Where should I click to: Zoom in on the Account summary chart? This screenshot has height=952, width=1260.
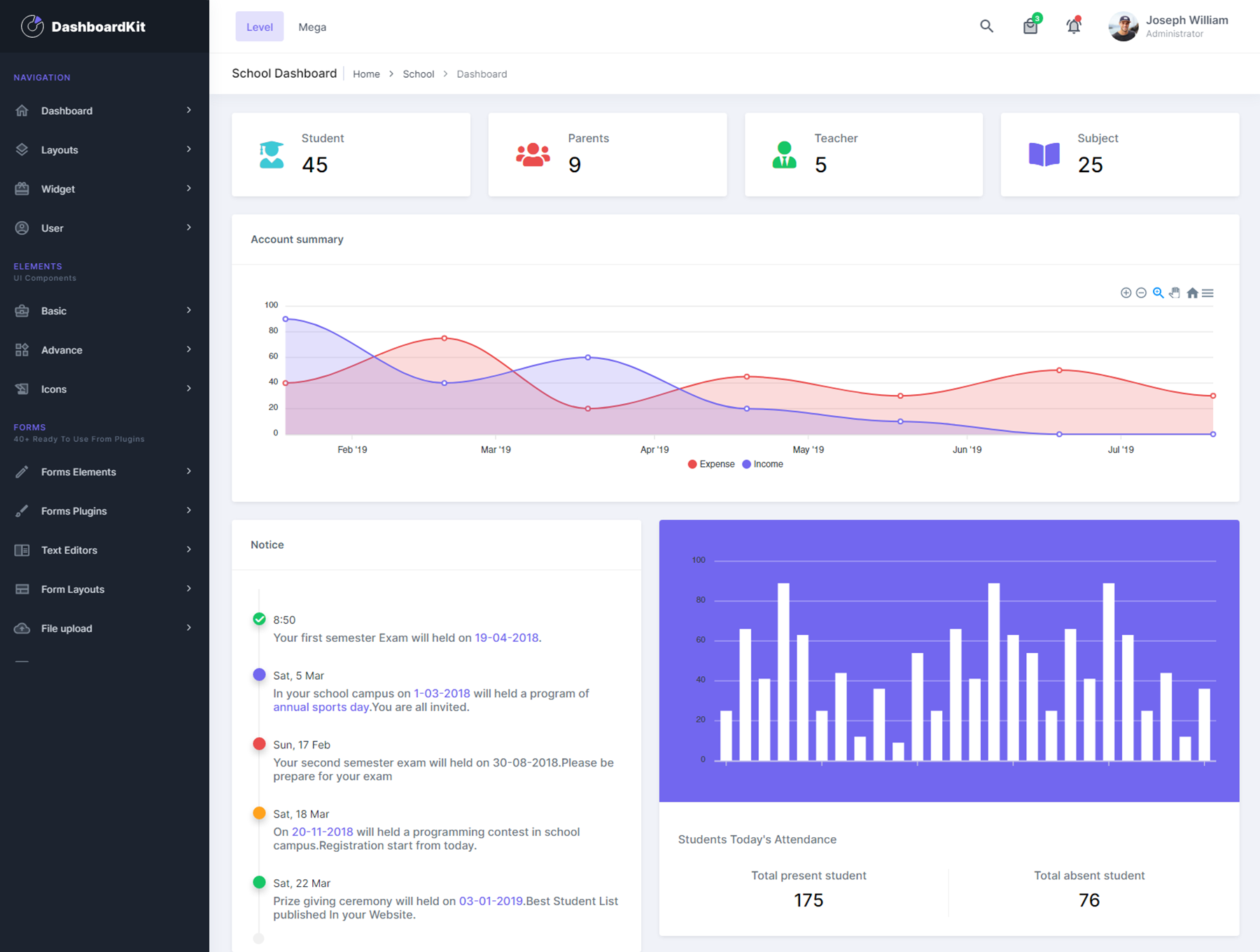pos(1126,293)
